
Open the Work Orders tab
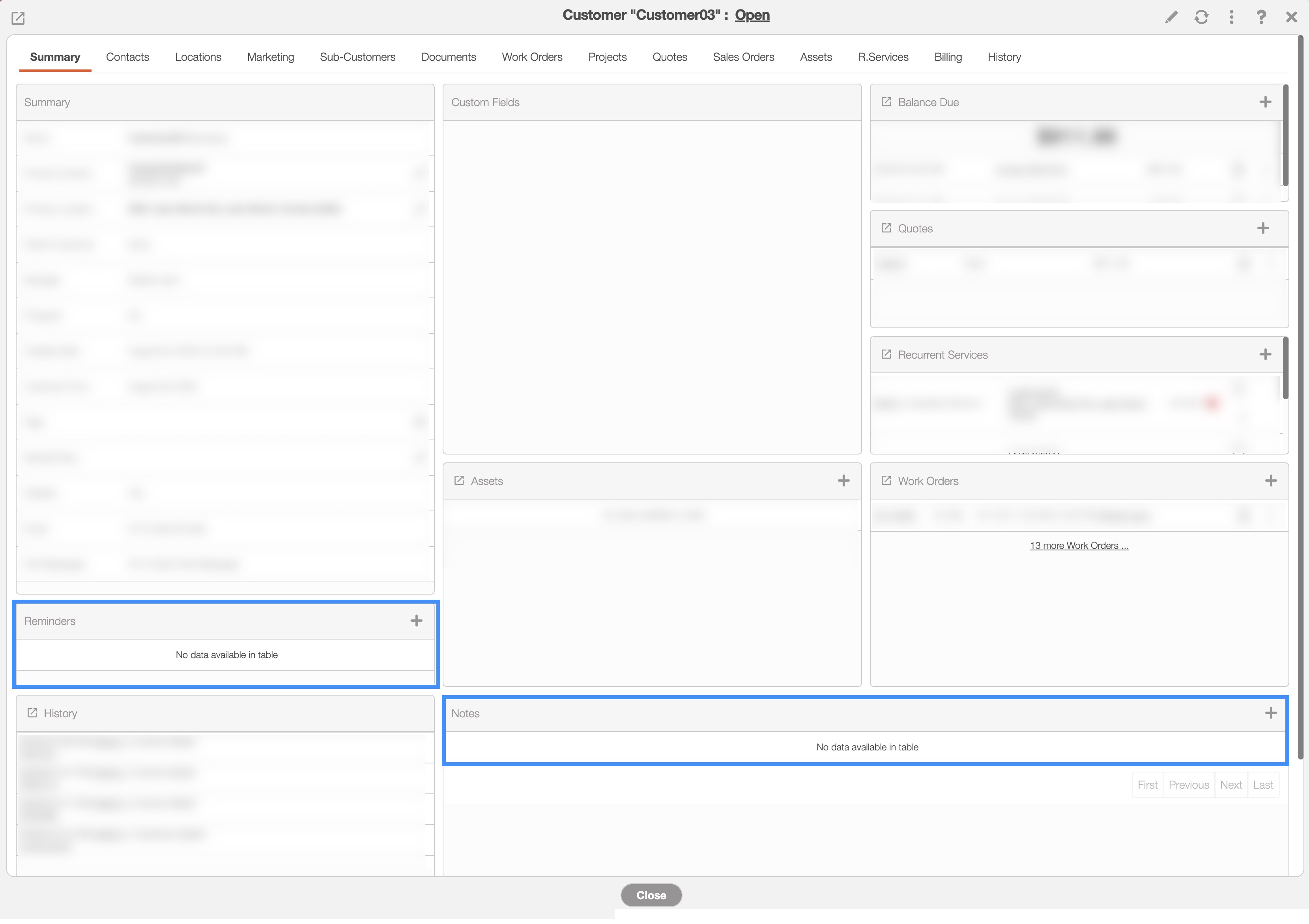(532, 57)
